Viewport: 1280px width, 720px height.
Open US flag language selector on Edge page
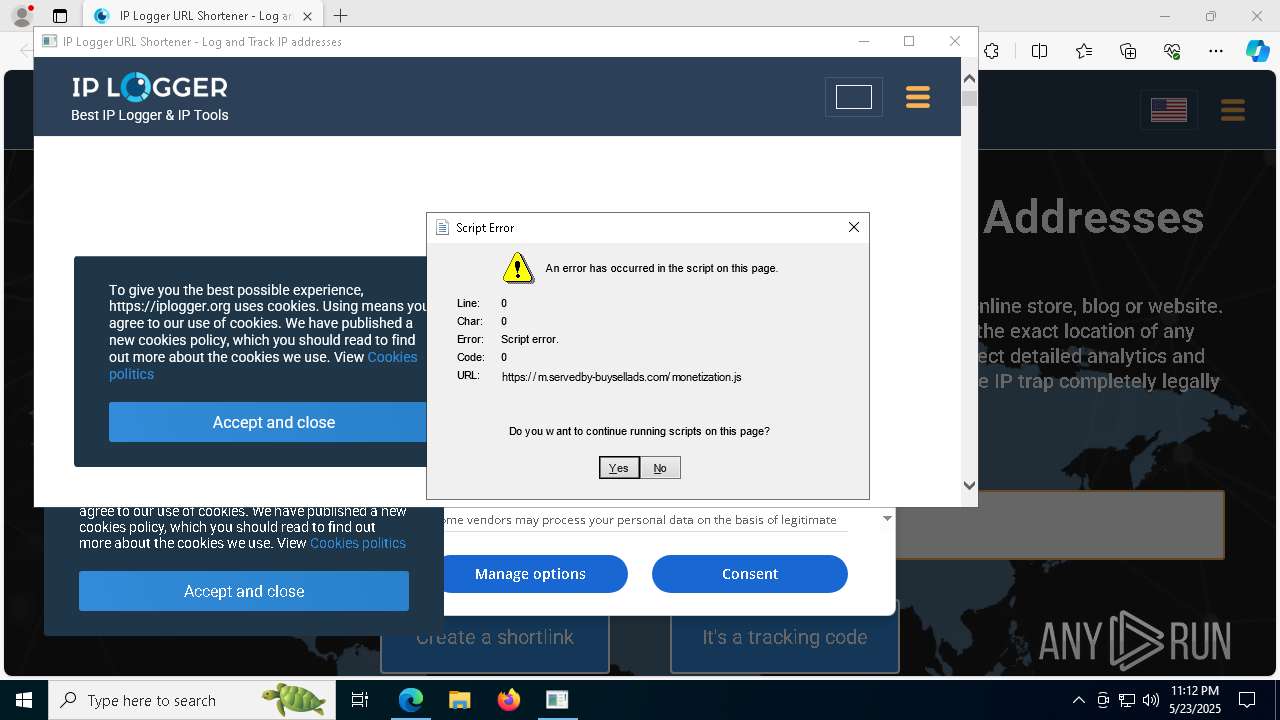(1168, 110)
